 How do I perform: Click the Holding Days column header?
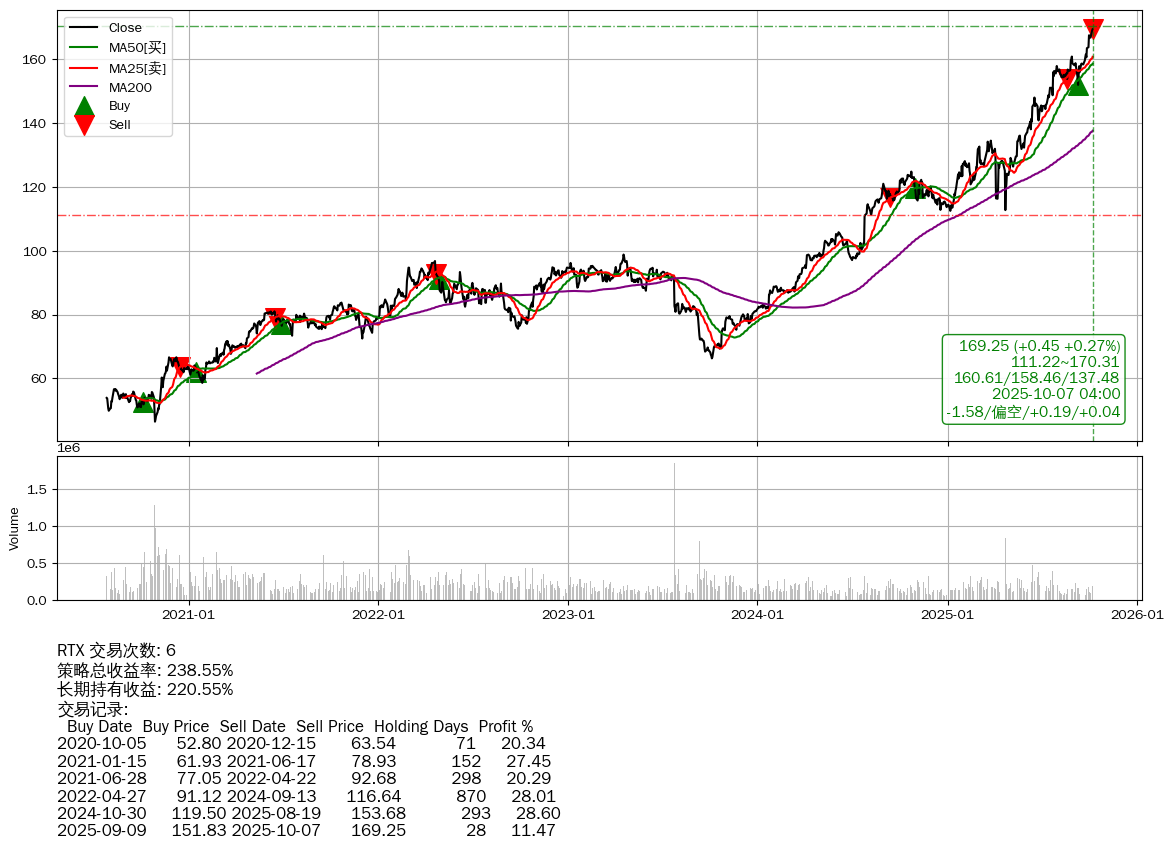(x=421, y=727)
